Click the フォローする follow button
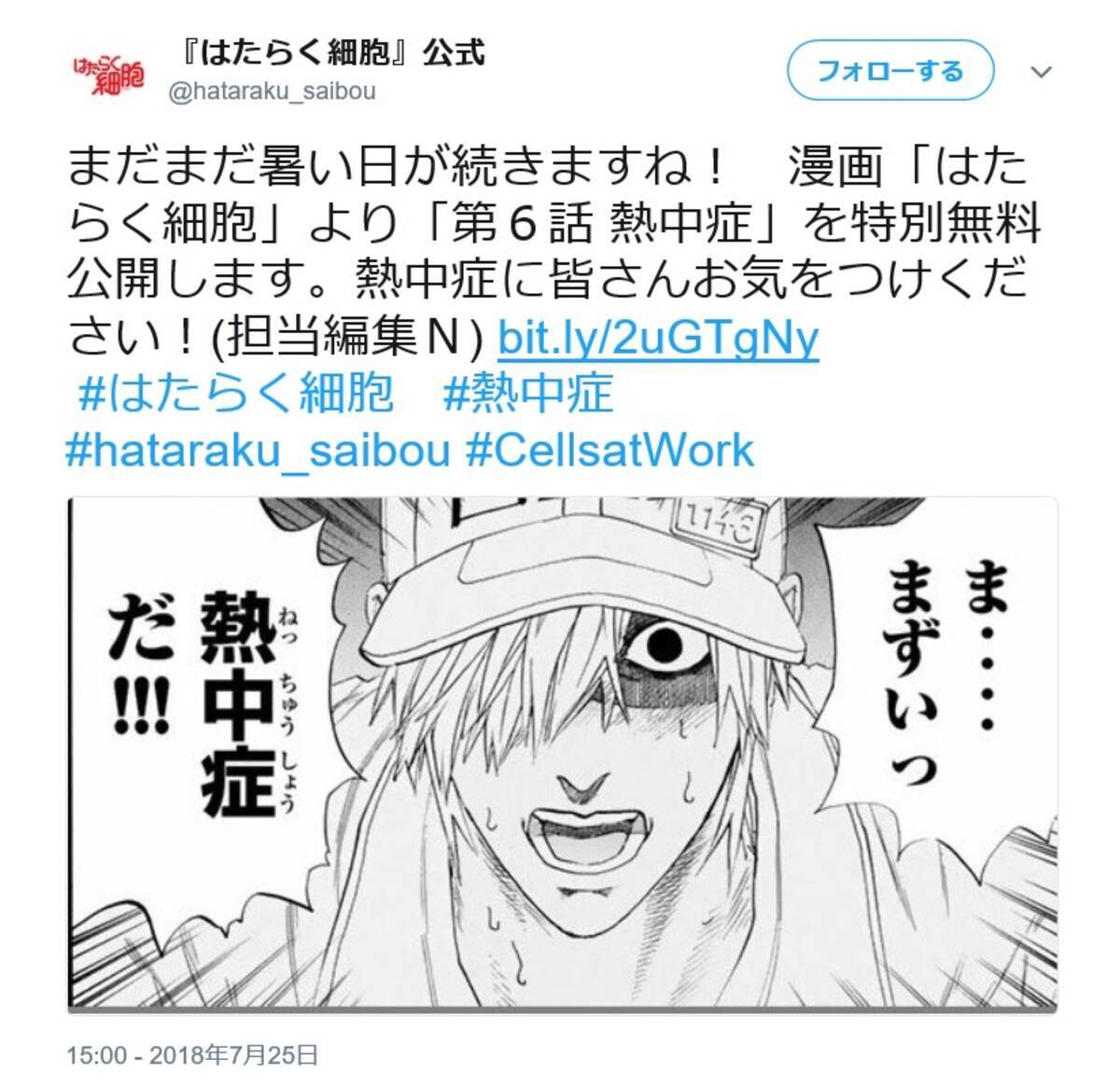The image size is (1120, 1087). [890, 70]
